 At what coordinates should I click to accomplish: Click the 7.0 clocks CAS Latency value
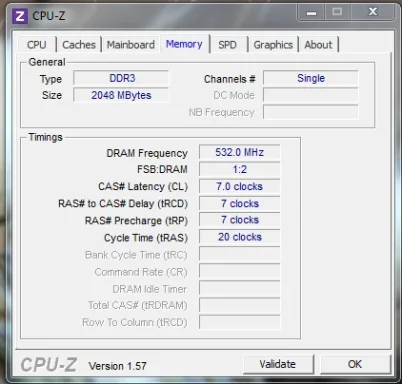pos(239,186)
